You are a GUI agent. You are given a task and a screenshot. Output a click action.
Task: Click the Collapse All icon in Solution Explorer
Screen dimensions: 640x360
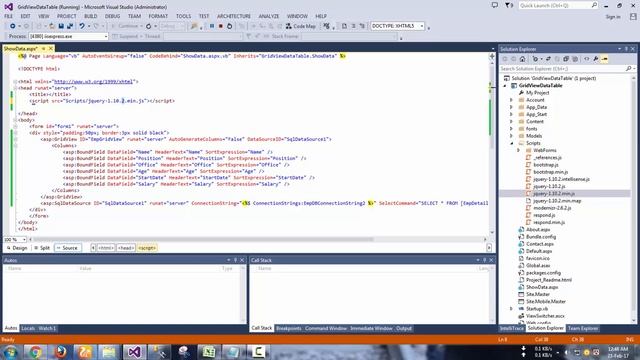pos(566,59)
